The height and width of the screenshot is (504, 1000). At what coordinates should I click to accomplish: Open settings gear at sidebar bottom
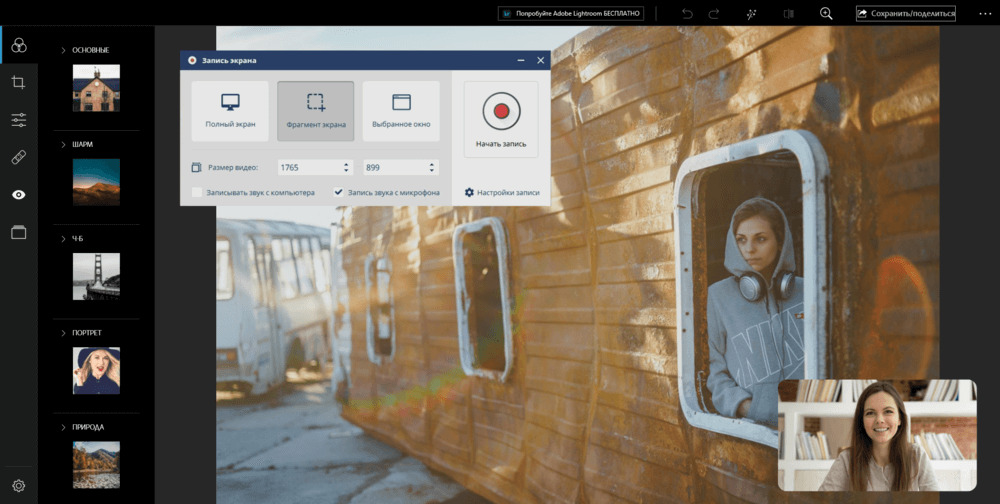[x=18, y=485]
